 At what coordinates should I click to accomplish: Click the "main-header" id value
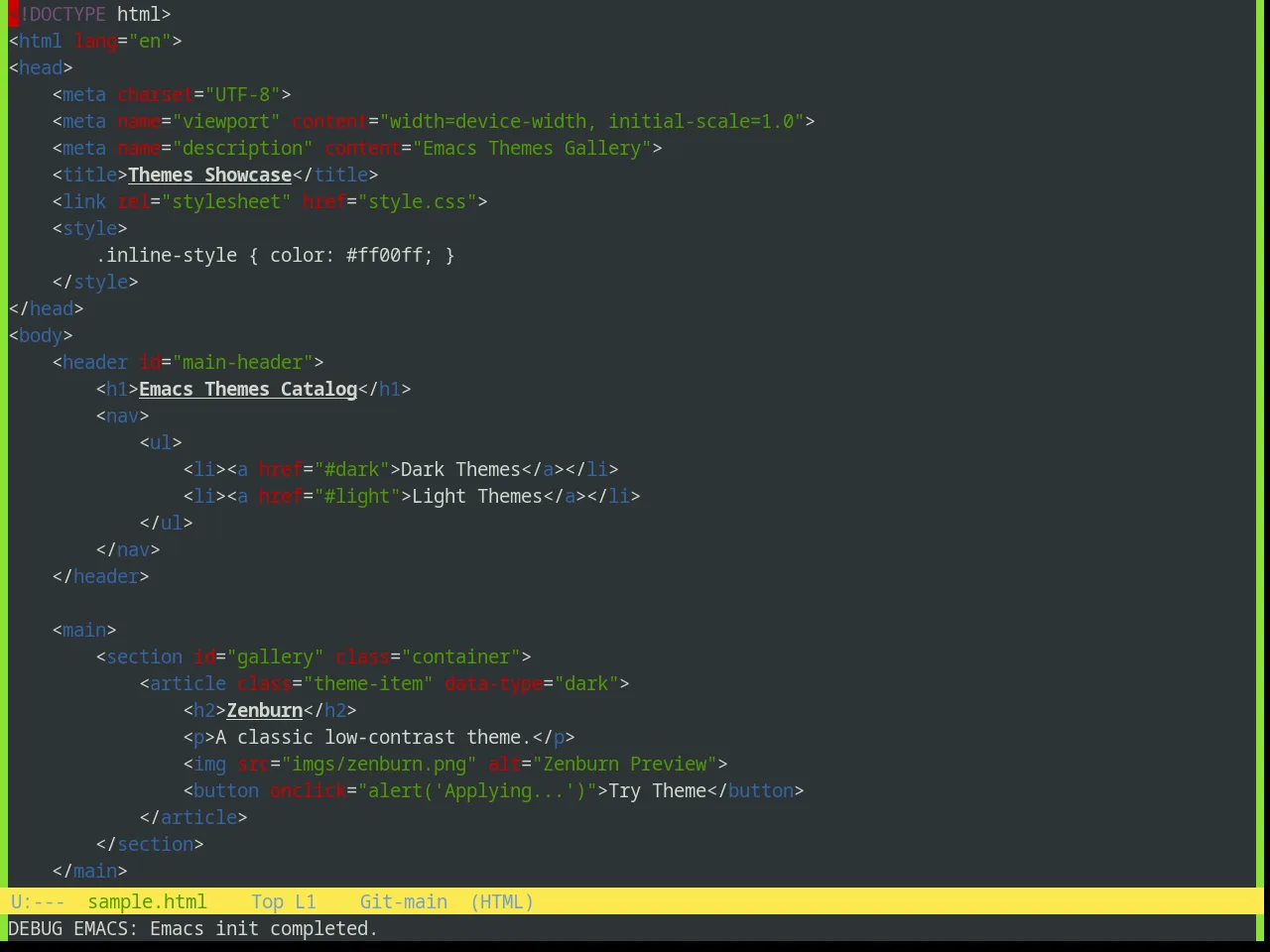tap(242, 362)
